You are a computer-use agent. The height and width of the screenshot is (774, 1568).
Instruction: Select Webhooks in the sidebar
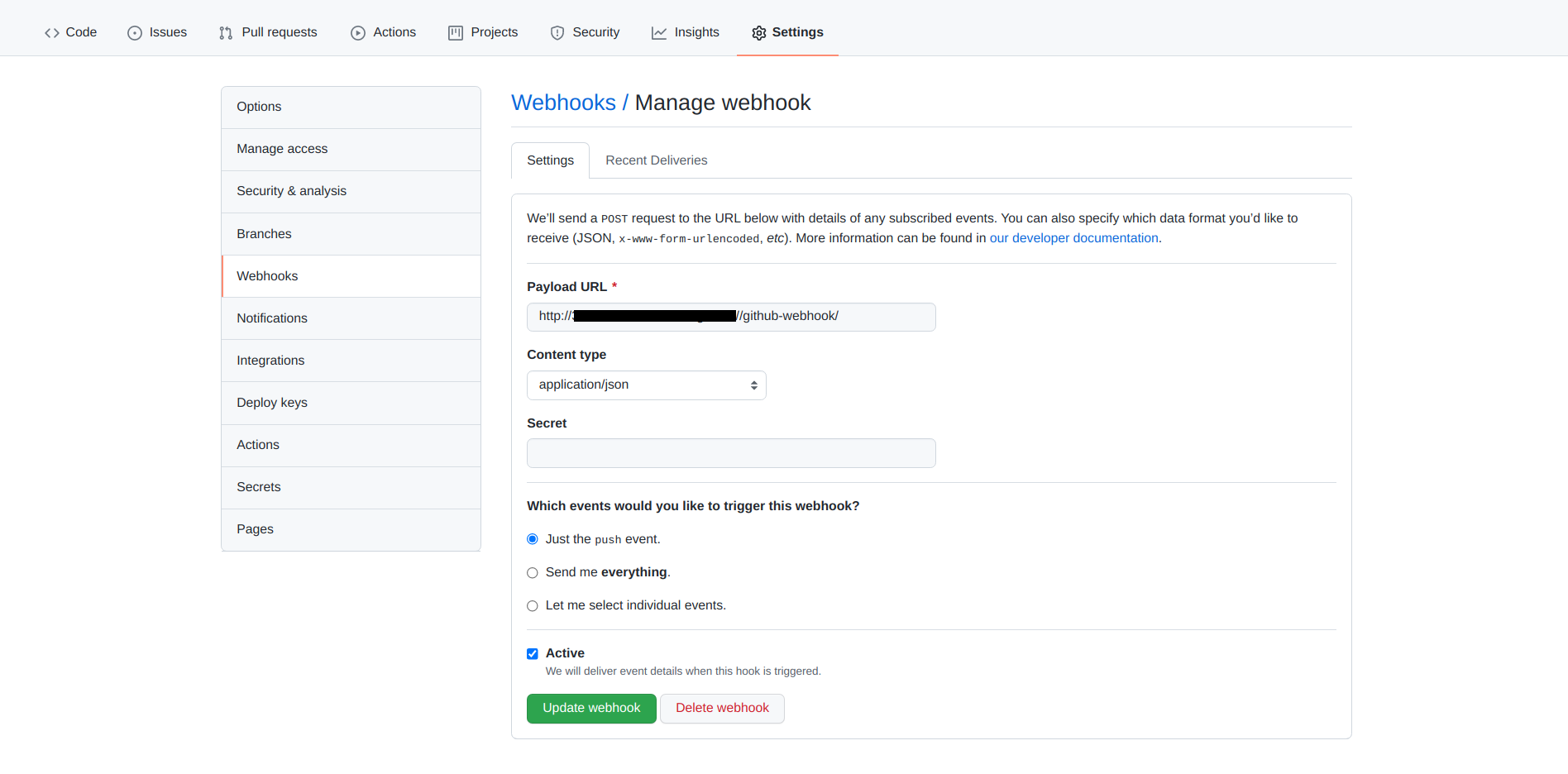(351, 276)
